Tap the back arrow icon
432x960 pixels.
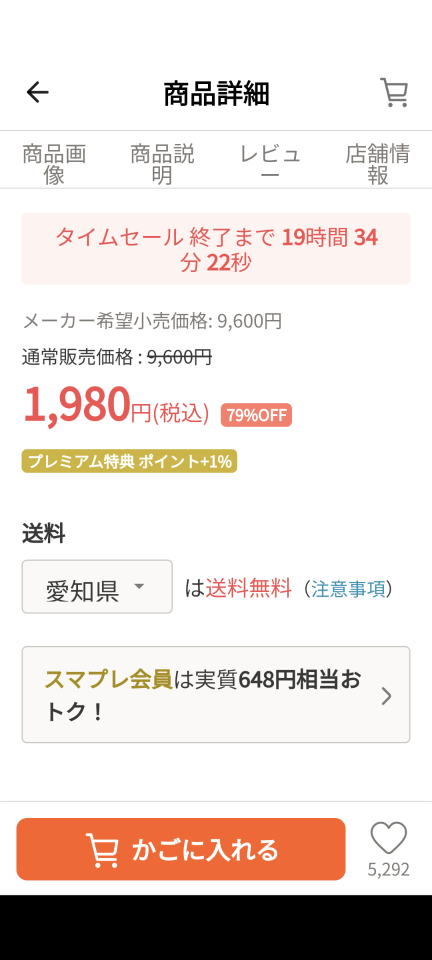(37, 93)
